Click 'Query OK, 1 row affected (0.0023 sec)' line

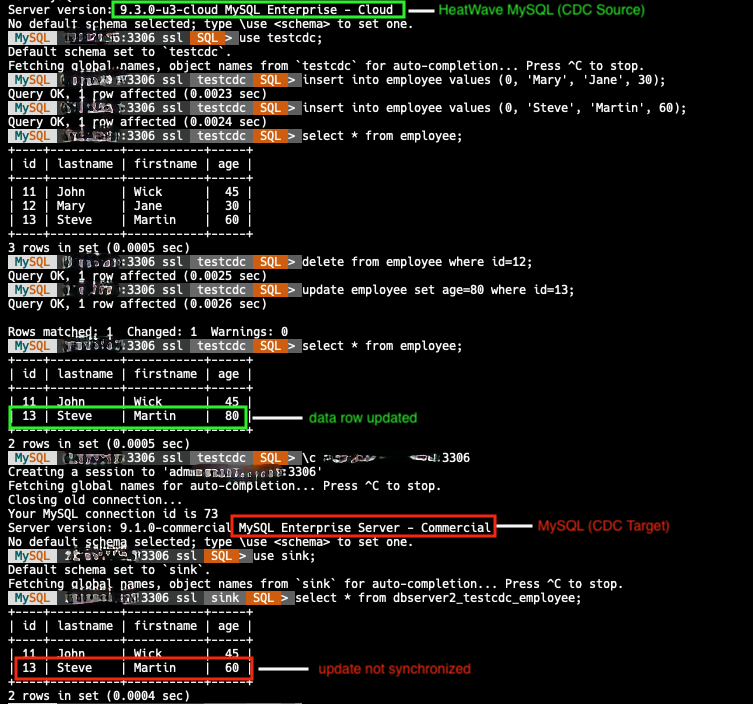point(137,94)
